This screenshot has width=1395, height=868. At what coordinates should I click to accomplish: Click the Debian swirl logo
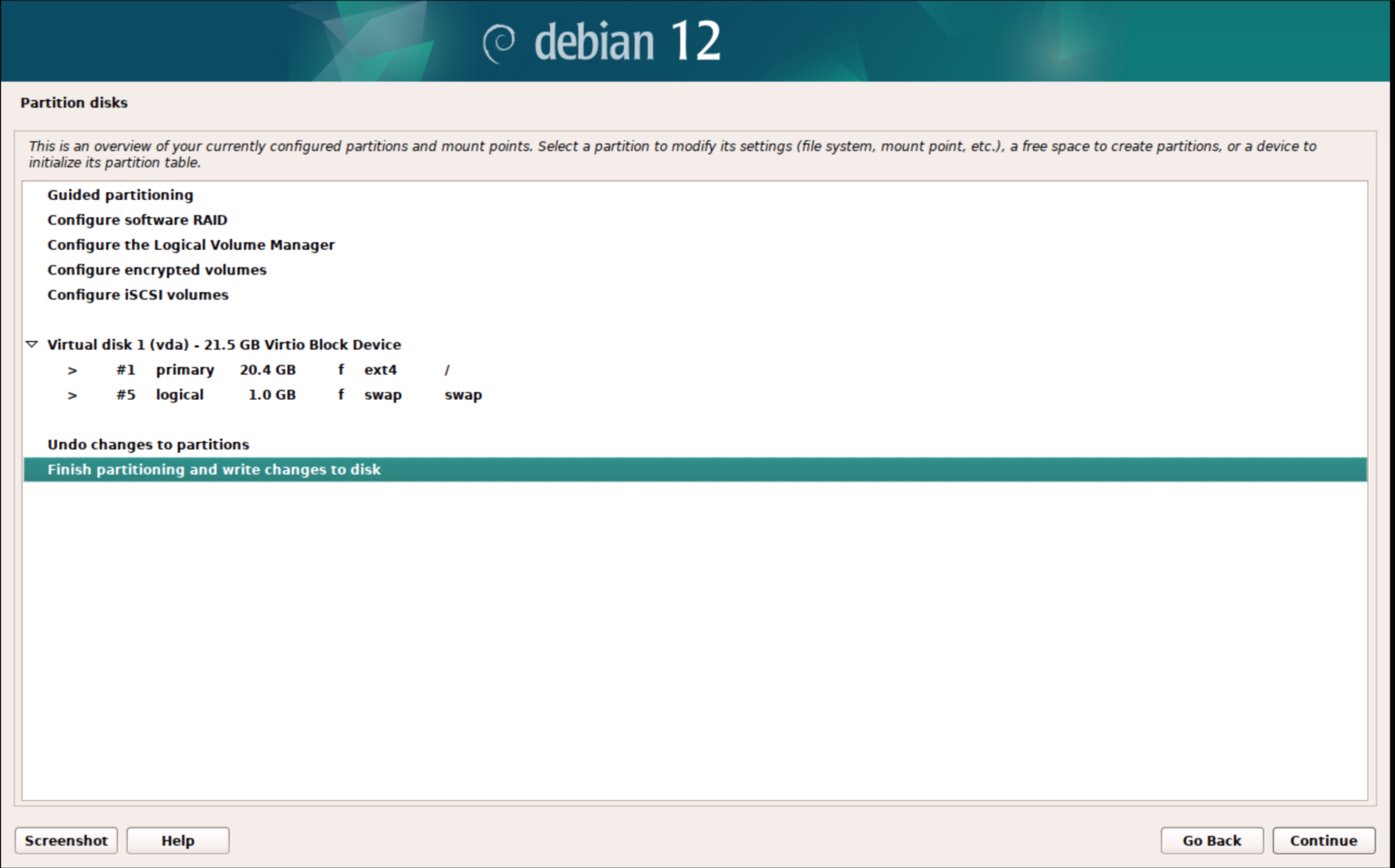(499, 43)
